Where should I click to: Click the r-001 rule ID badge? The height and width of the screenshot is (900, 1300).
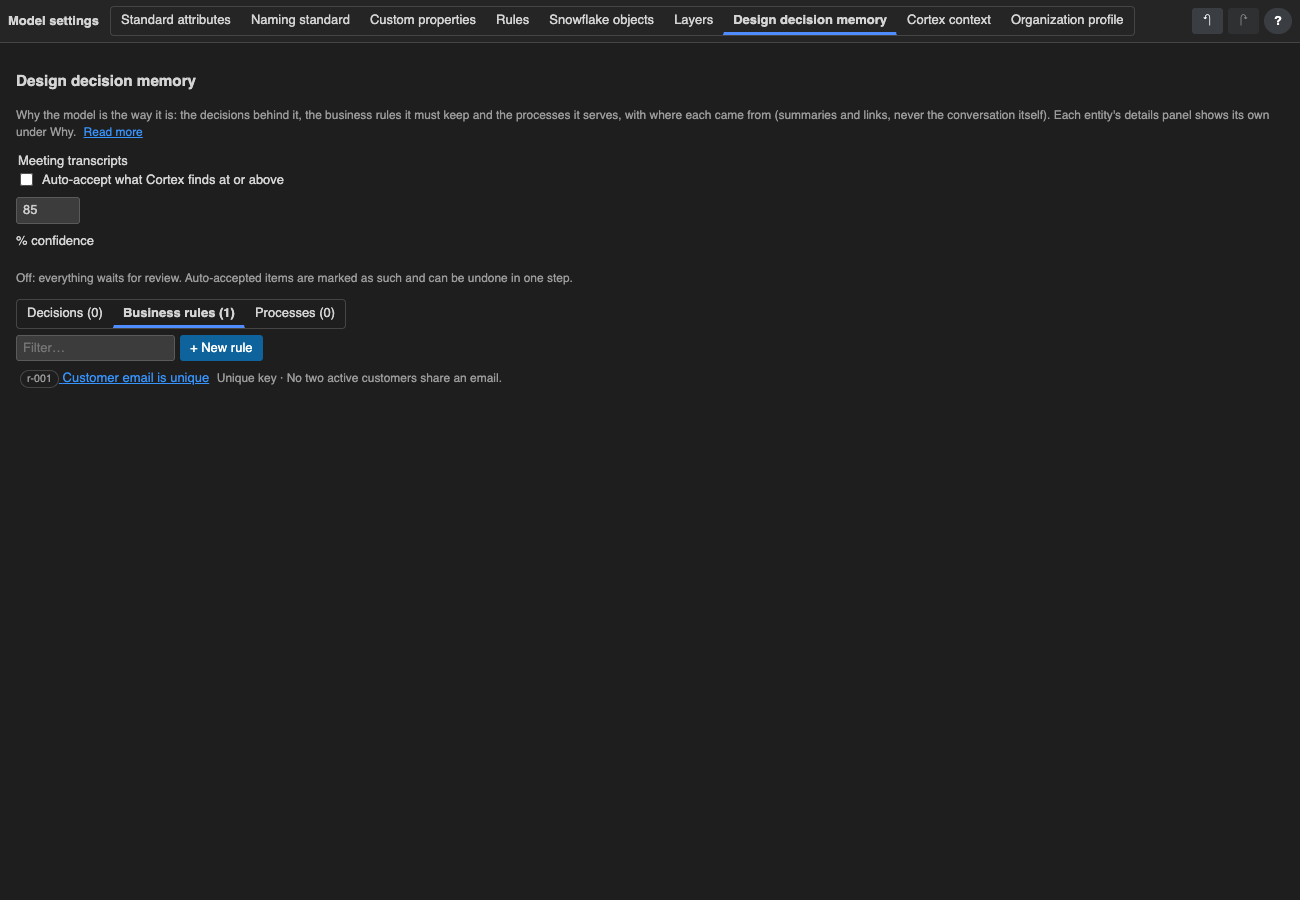tap(39, 379)
